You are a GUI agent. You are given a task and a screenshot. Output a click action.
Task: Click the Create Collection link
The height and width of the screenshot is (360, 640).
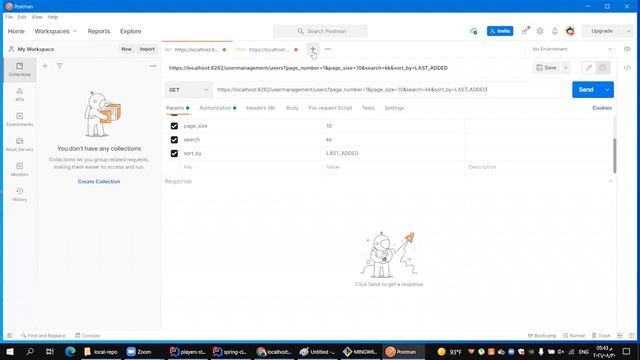[x=99, y=182]
